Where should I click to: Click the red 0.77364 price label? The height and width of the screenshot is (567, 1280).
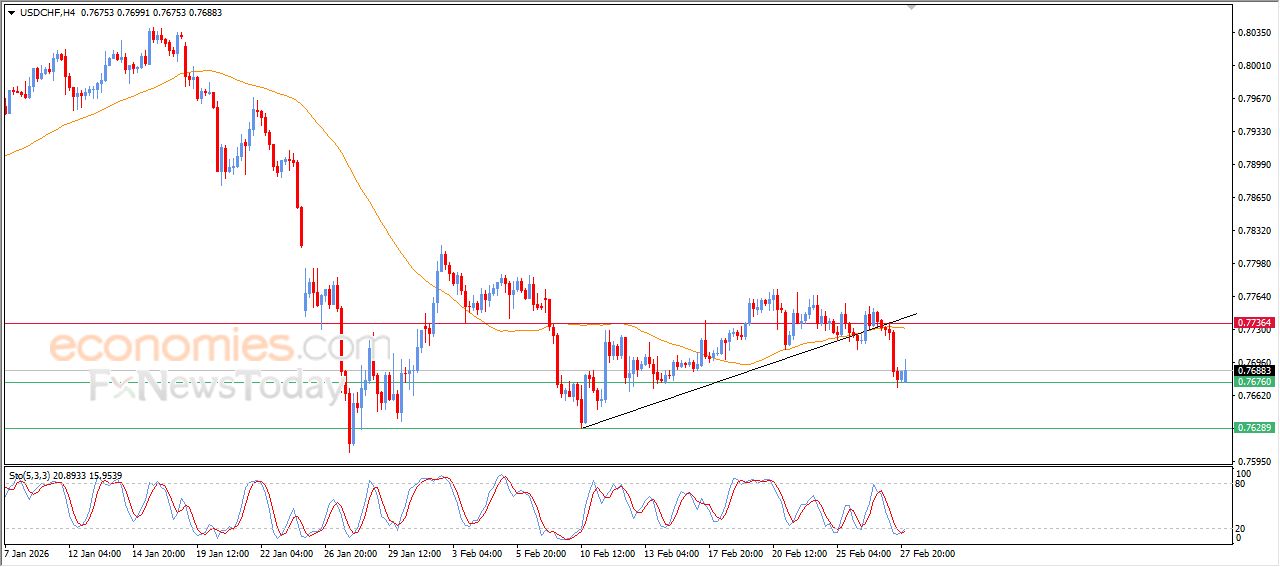pos(1254,323)
